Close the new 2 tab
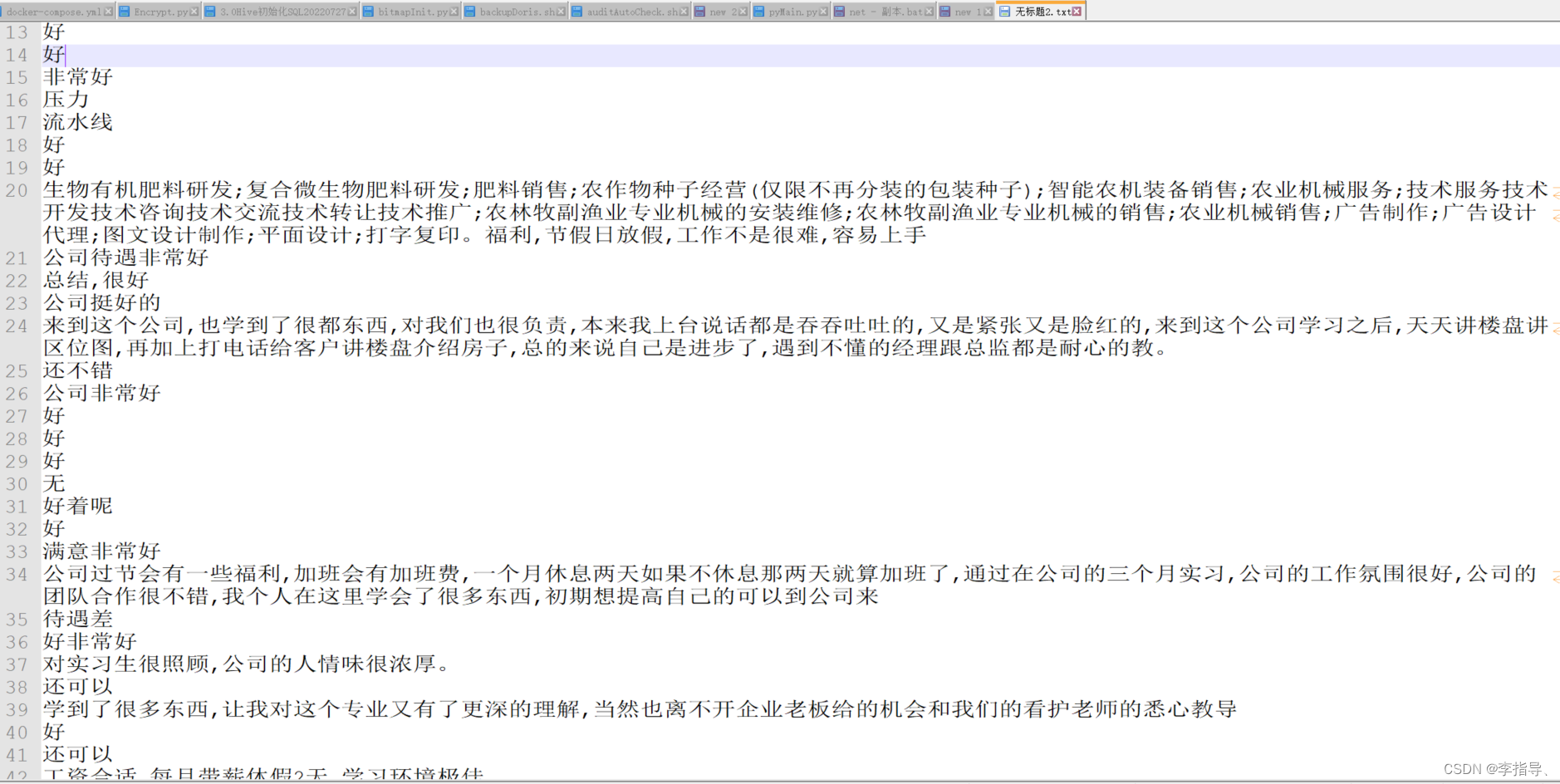 (743, 12)
